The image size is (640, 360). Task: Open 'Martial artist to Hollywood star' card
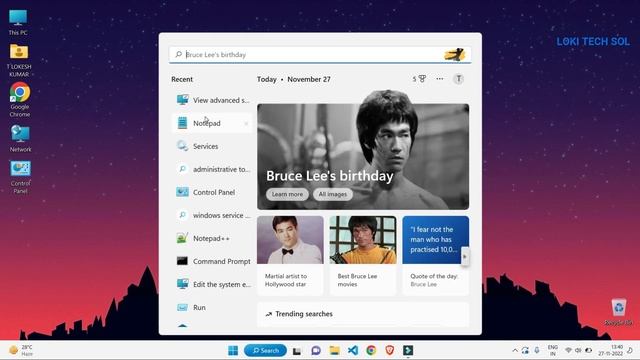point(290,256)
